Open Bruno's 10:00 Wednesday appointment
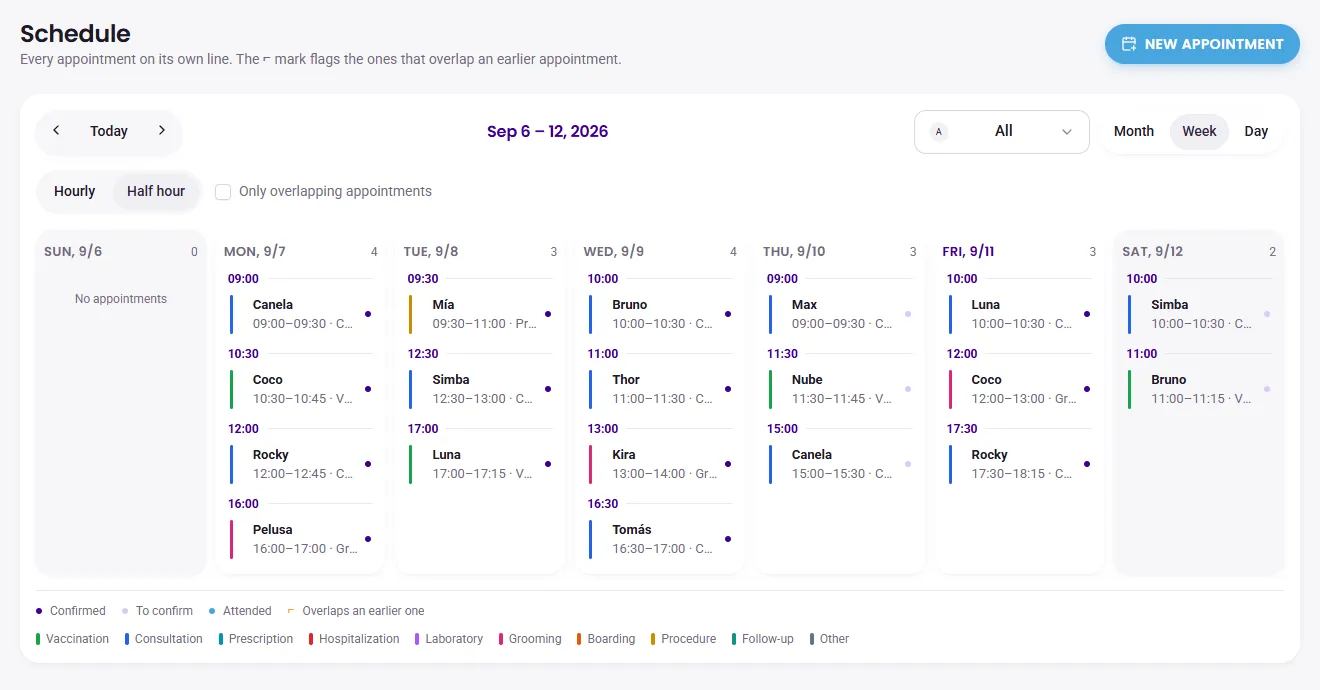 point(660,314)
